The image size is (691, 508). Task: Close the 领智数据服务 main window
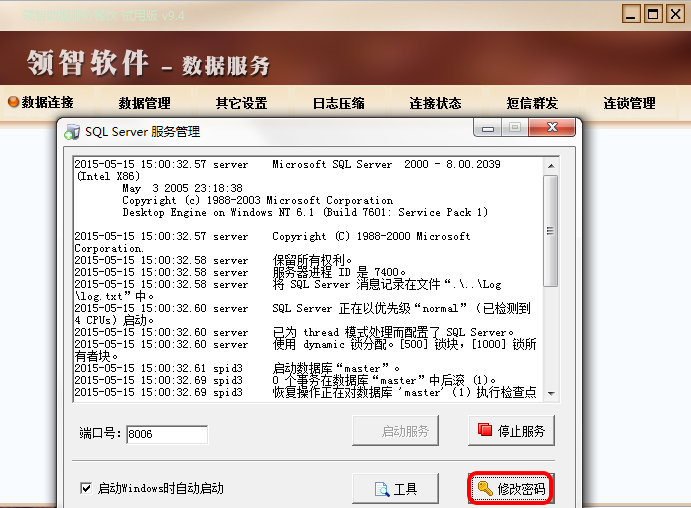675,14
